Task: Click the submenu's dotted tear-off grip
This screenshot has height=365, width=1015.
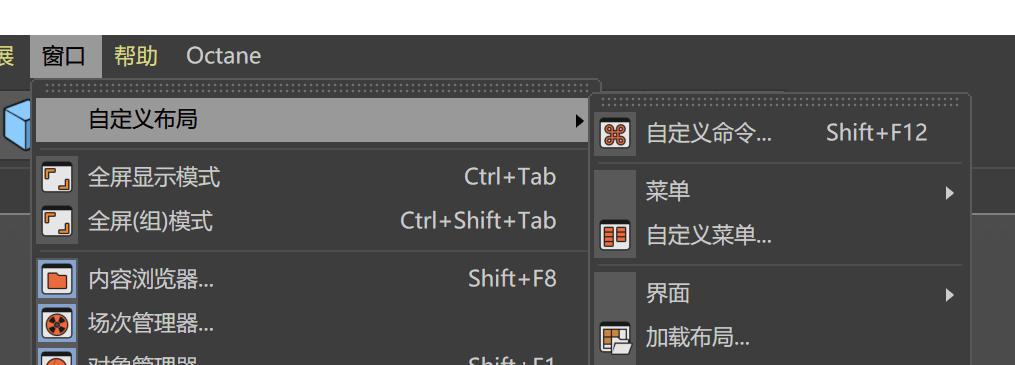Action: (780, 102)
